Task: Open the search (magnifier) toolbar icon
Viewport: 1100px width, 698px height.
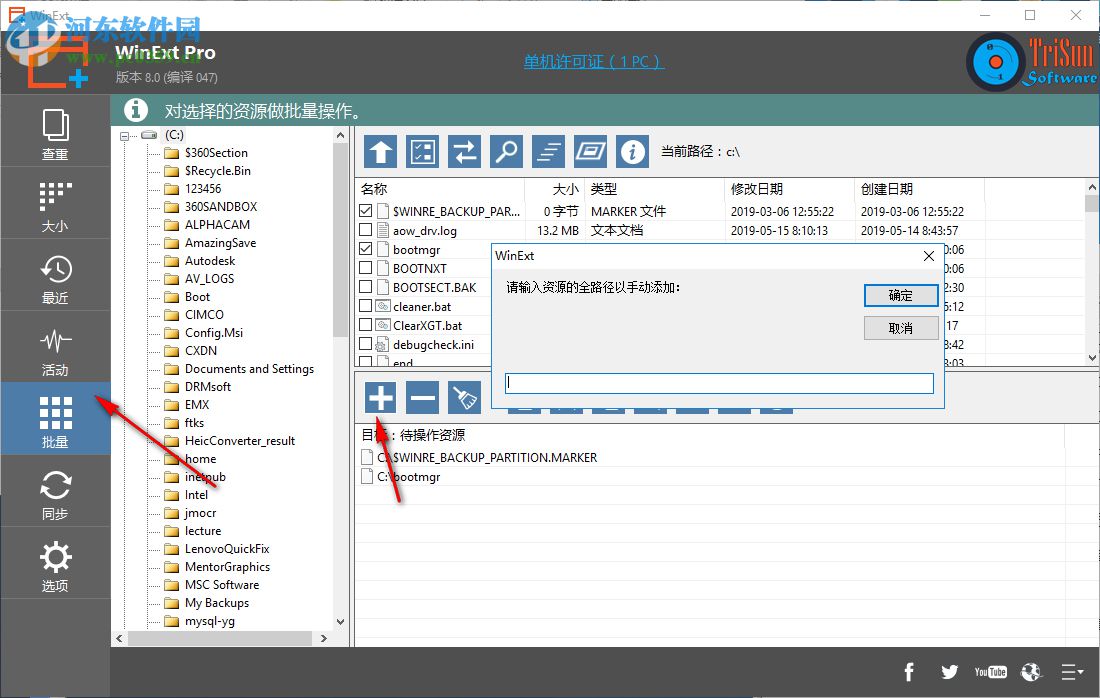Action: pos(506,151)
